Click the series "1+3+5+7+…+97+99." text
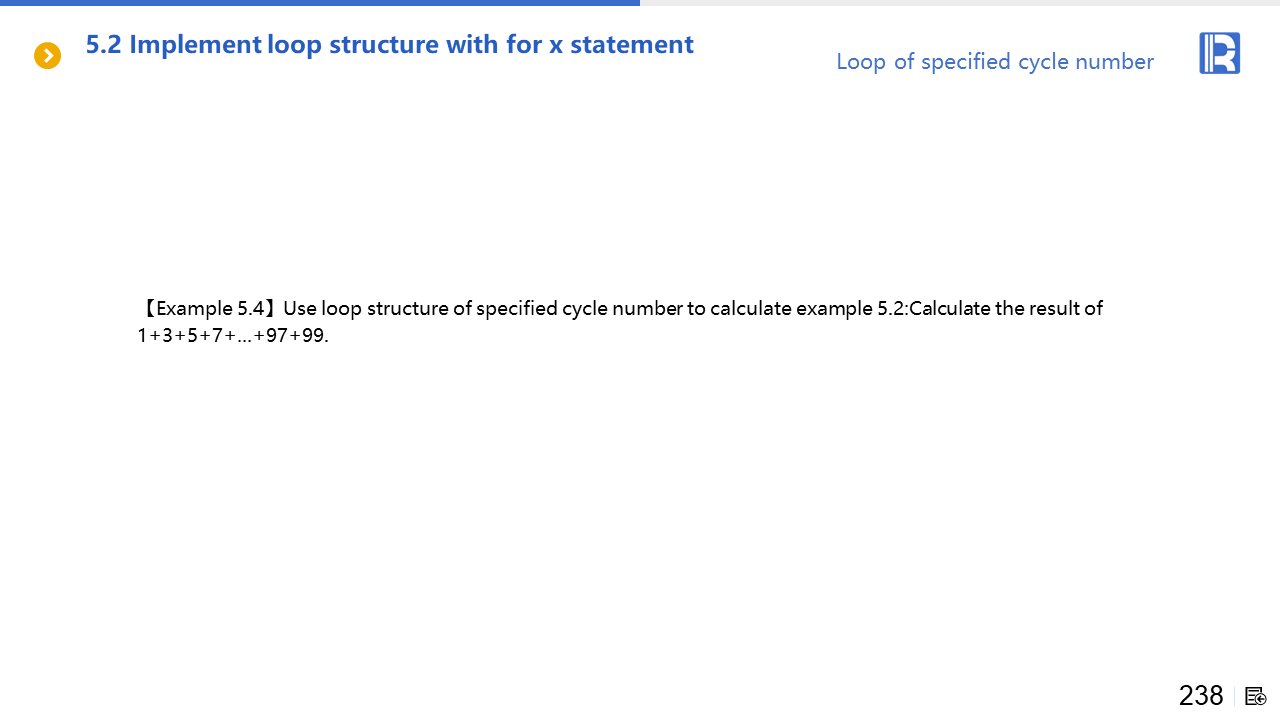Viewport: 1280px width, 720px height. pyautogui.click(x=233, y=335)
